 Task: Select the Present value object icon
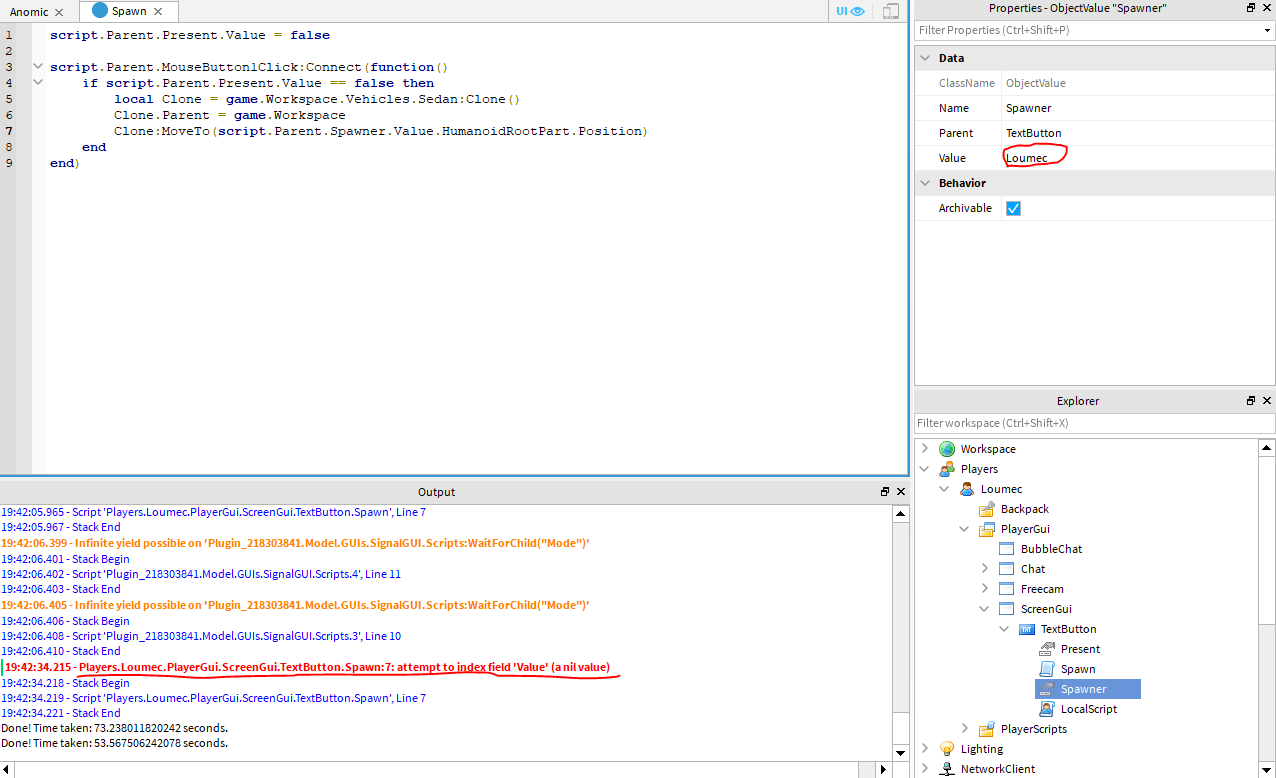[x=1046, y=649]
